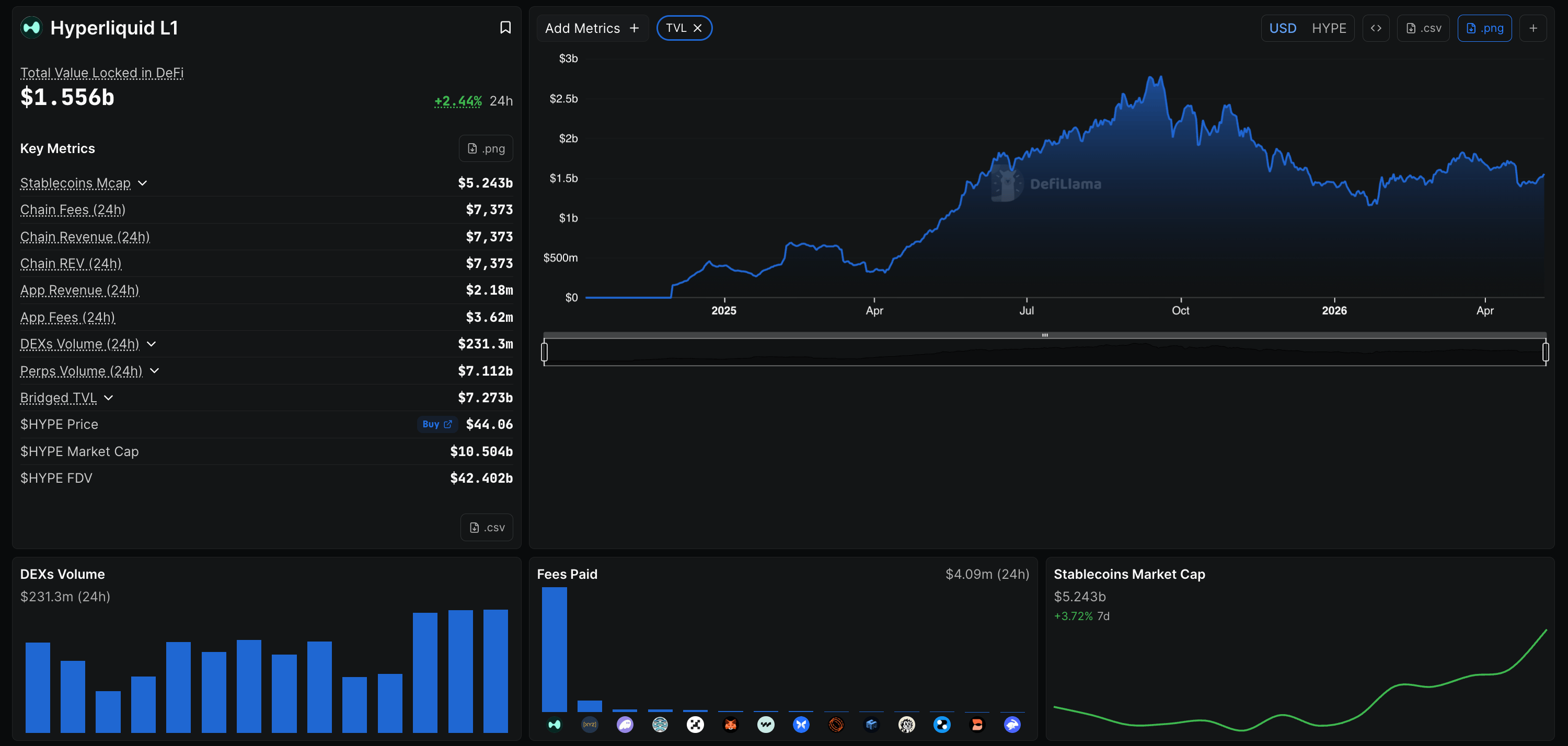Image resolution: width=1568 pixels, height=746 pixels.
Task: Click the Stablecoins Market Cap panel title
Action: [1129, 574]
